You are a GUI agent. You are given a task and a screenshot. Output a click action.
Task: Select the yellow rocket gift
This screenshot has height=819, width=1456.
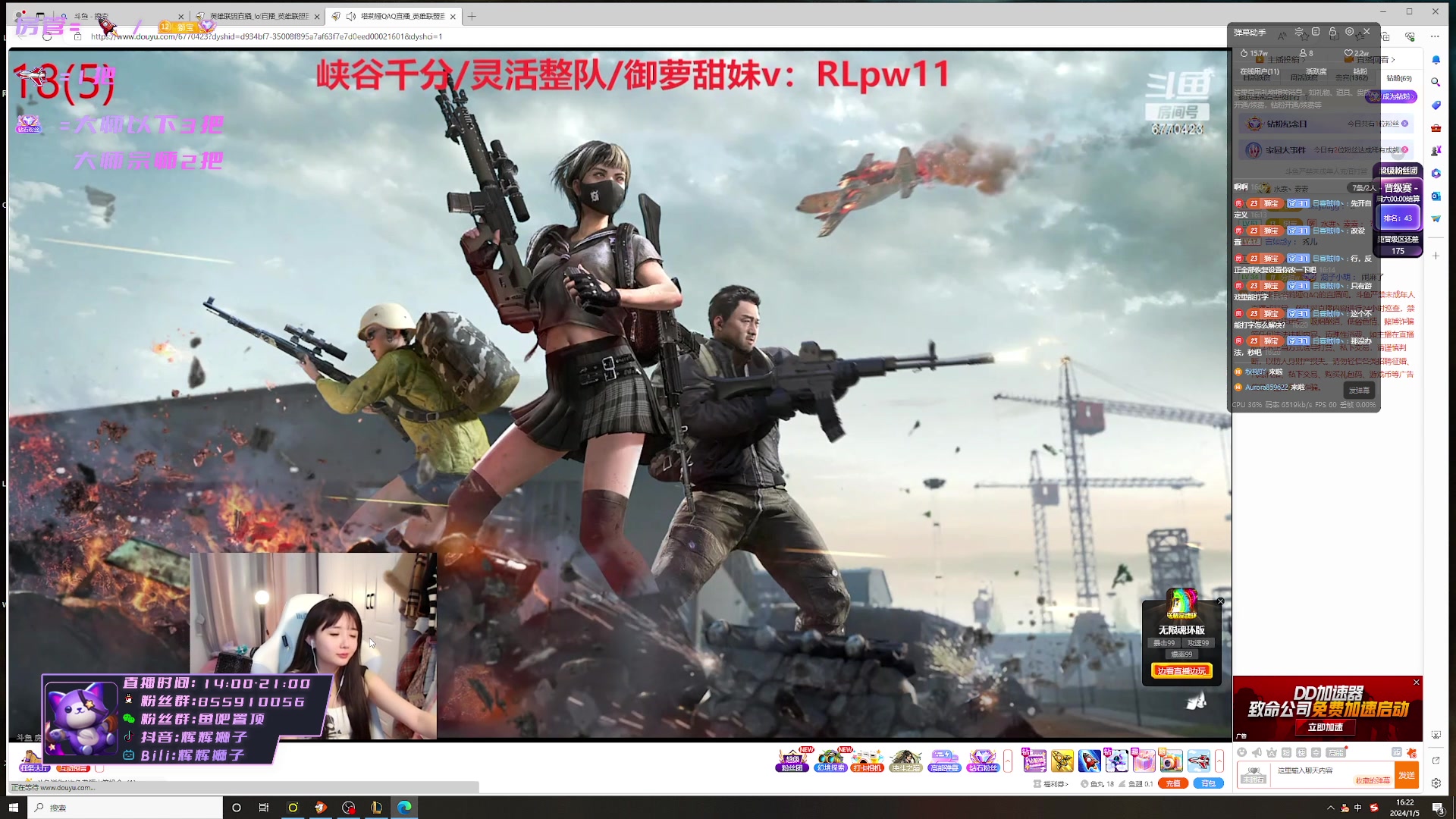[1062, 760]
